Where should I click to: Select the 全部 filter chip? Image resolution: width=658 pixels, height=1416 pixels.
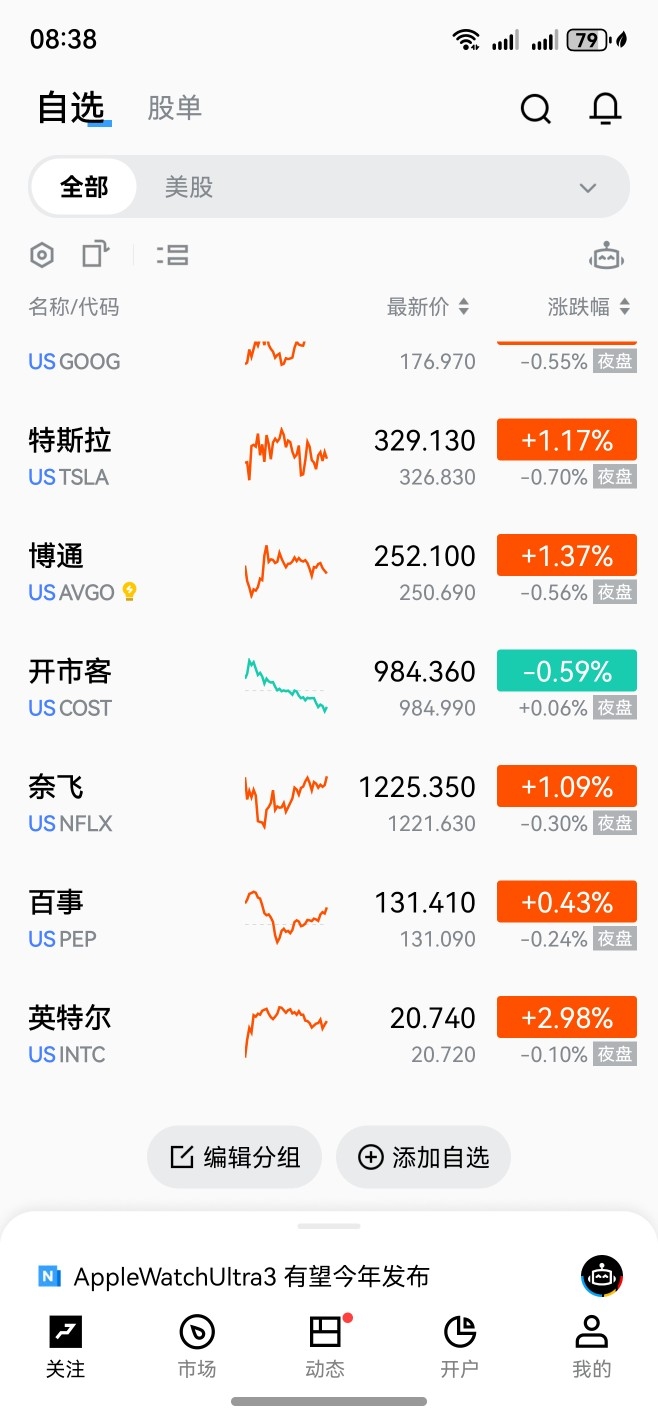(84, 187)
